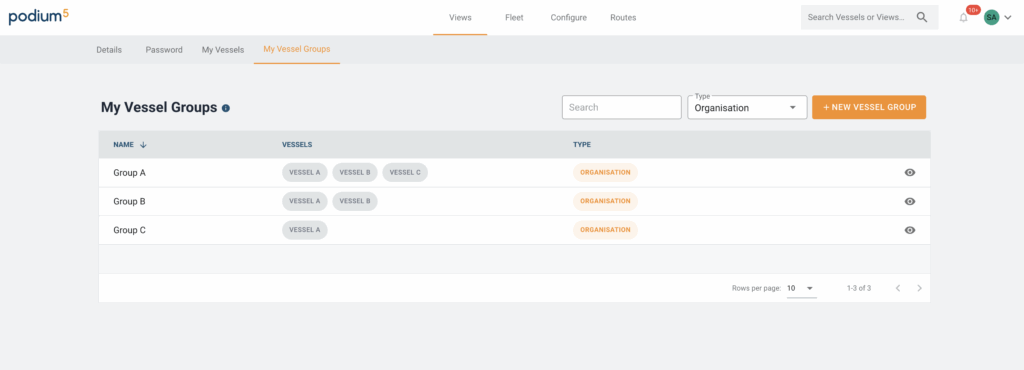This screenshot has height=370, width=1024.
Task: Open the Routes menu
Action: coord(623,18)
